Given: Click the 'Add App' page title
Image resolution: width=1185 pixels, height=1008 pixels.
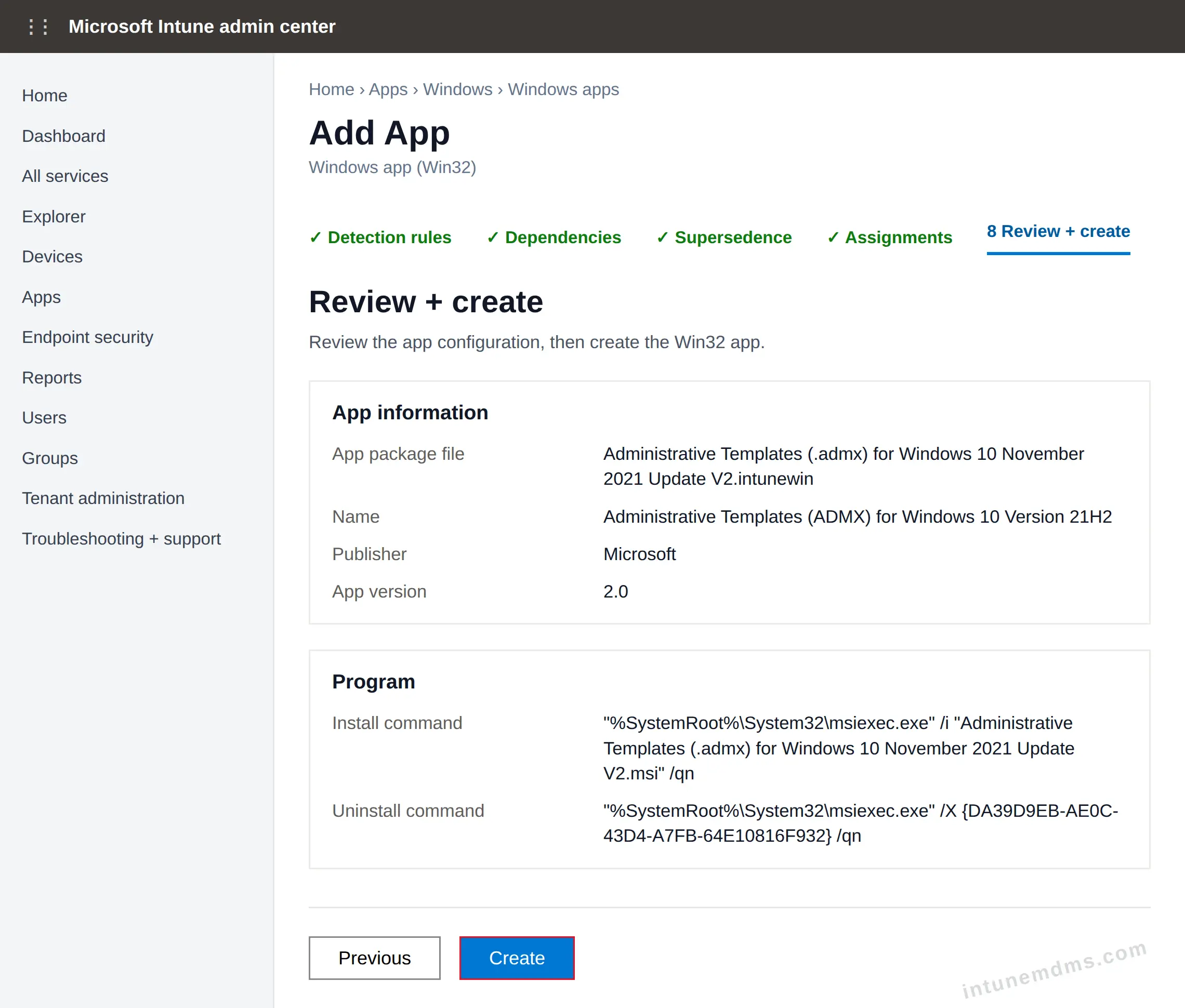Looking at the screenshot, I should [x=379, y=133].
